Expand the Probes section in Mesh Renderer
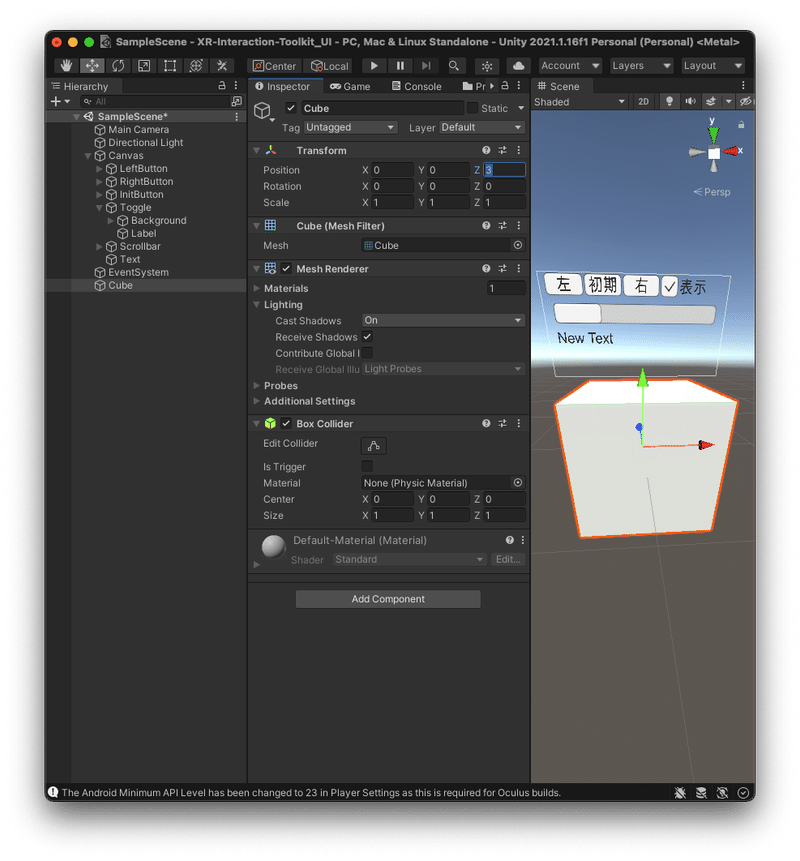The height and width of the screenshot is (861, 800). [x=258, y=385]
